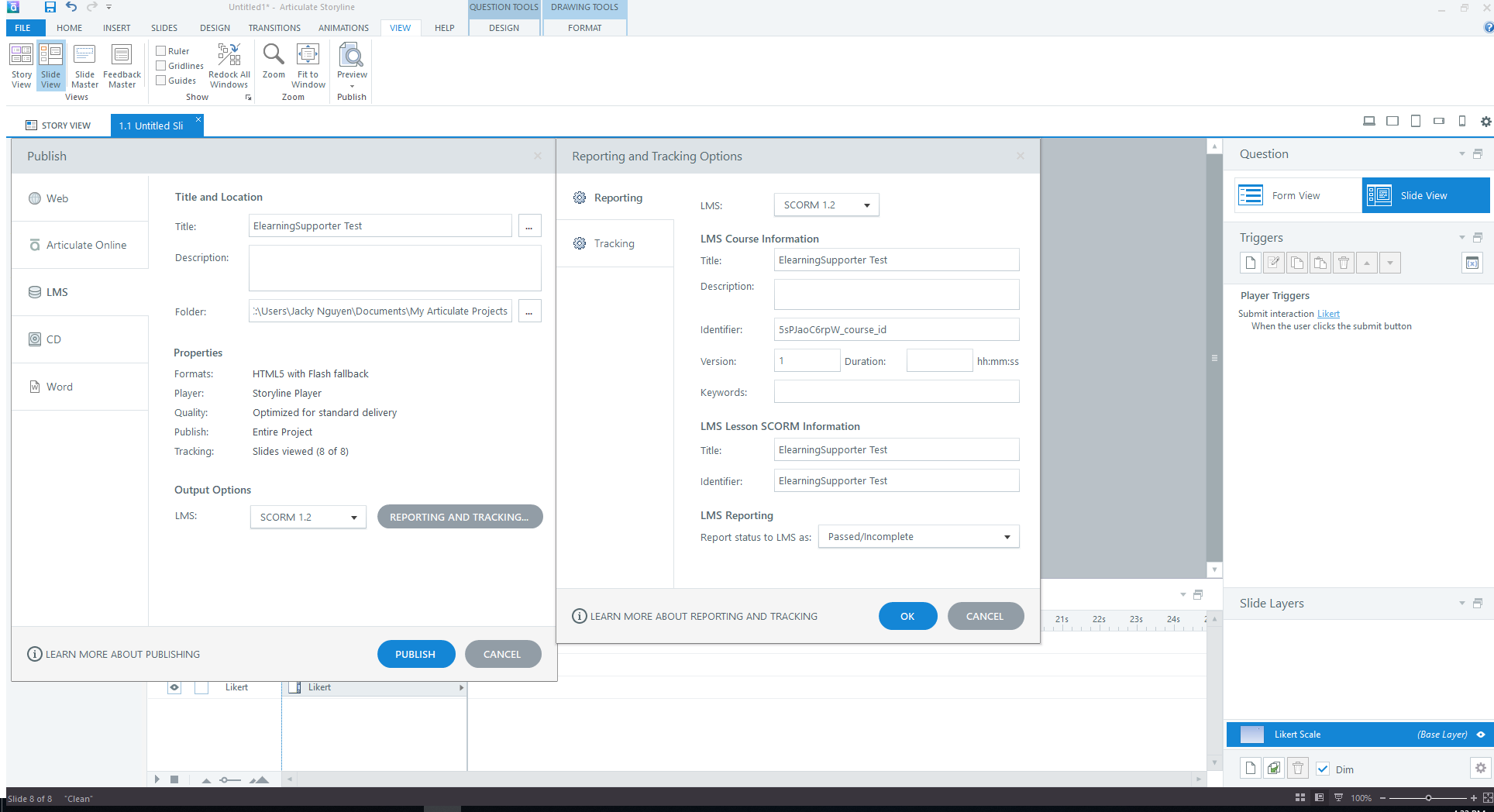Click the new slide layer icon

[x=1250, y=768]
